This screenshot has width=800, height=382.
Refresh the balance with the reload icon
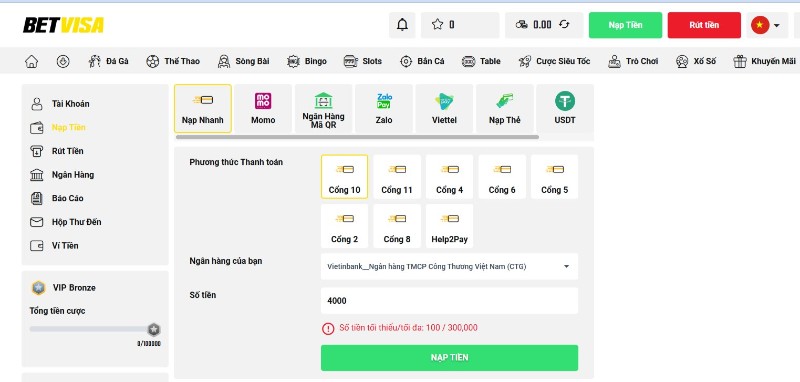pyautogui.click(x=564, y=24)
